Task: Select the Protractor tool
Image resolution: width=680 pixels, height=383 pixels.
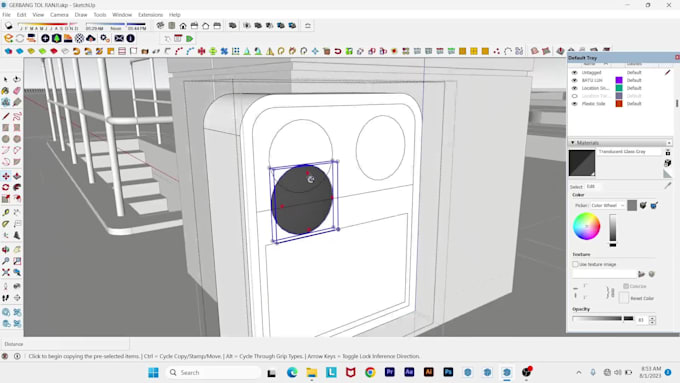Action: (6, 224)
